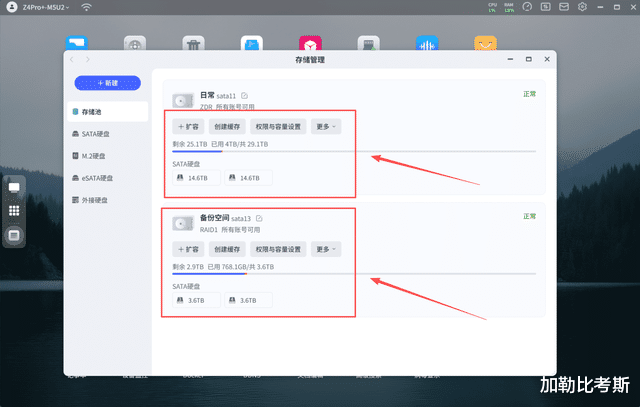Click the Wi-Fi connection status icon
Viewport: 640px width, 407px height.
[86, 7]
